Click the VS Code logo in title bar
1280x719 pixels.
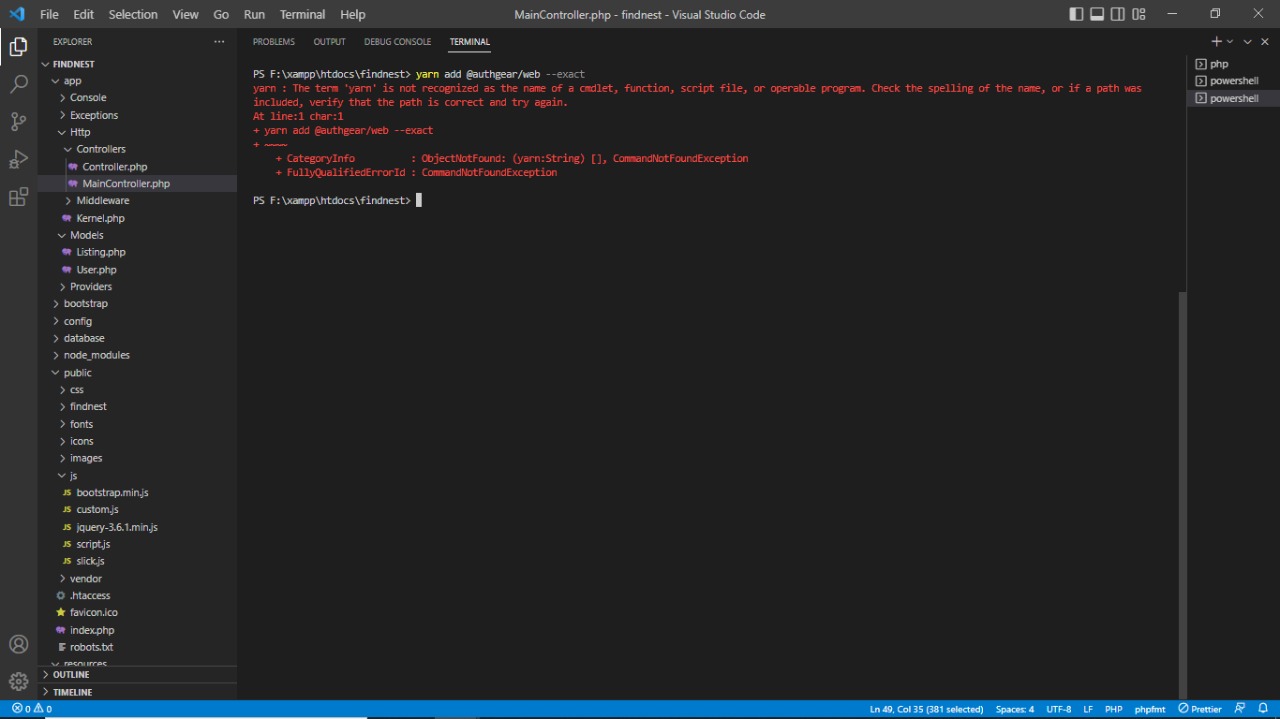(x=16, y=14)
